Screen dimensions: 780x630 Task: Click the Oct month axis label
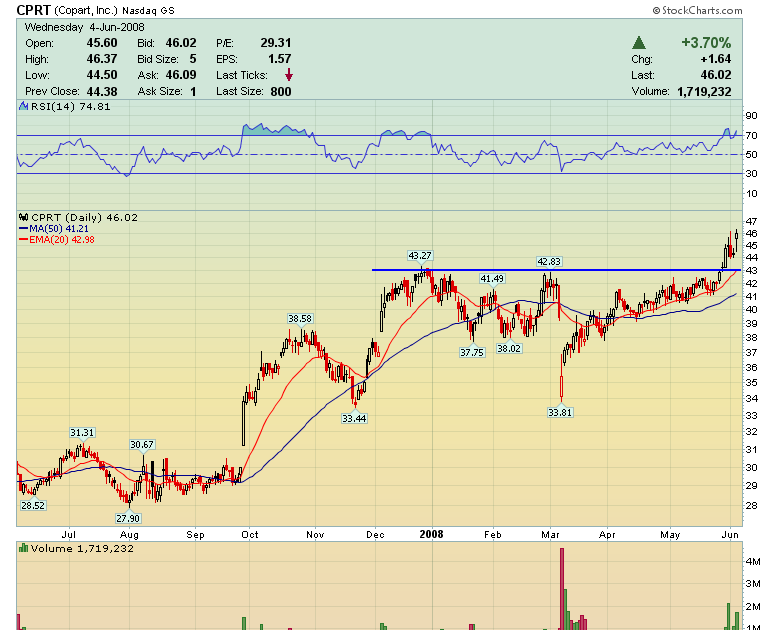(250, 534)
